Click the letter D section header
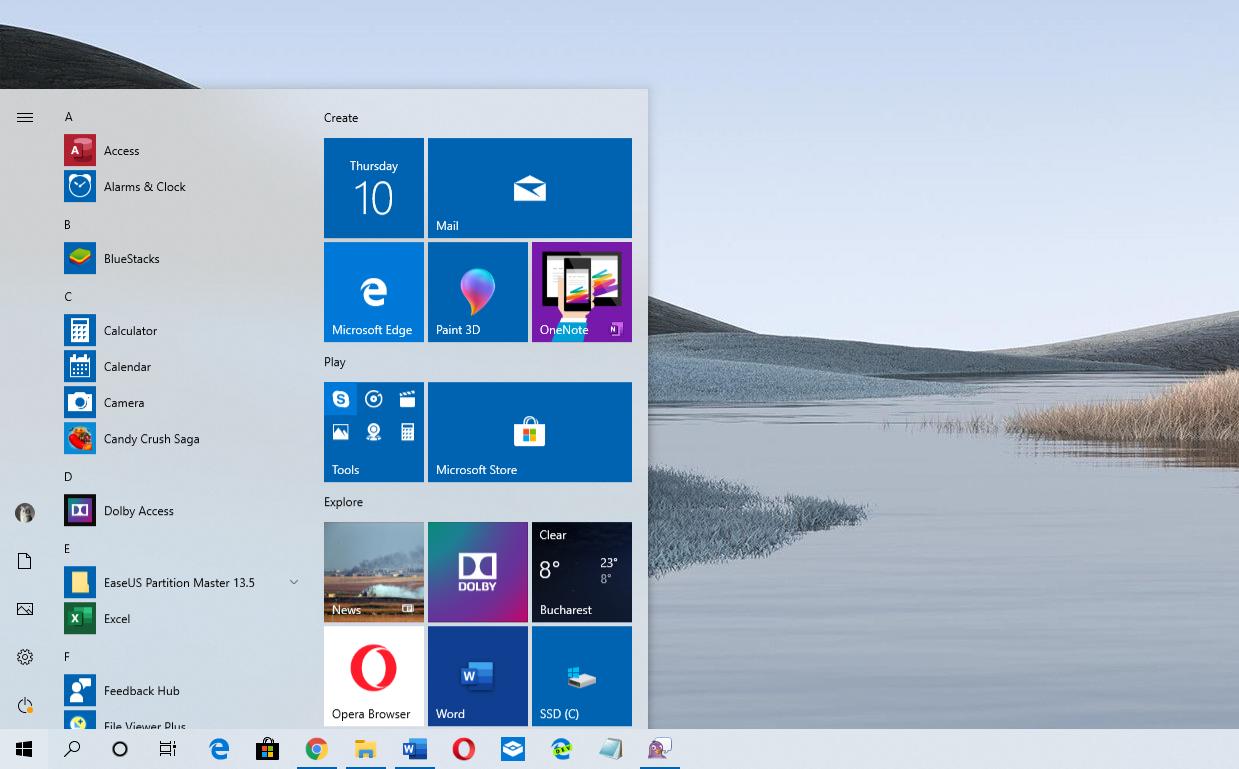 pos(68,477)
